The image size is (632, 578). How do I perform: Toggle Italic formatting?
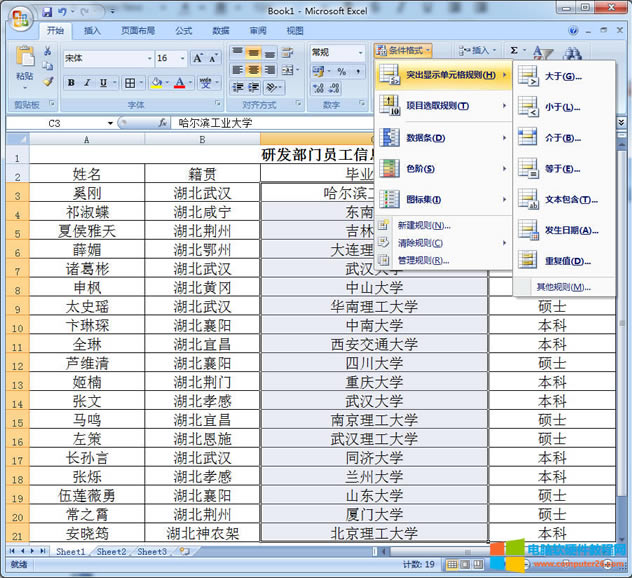point(87,83)
